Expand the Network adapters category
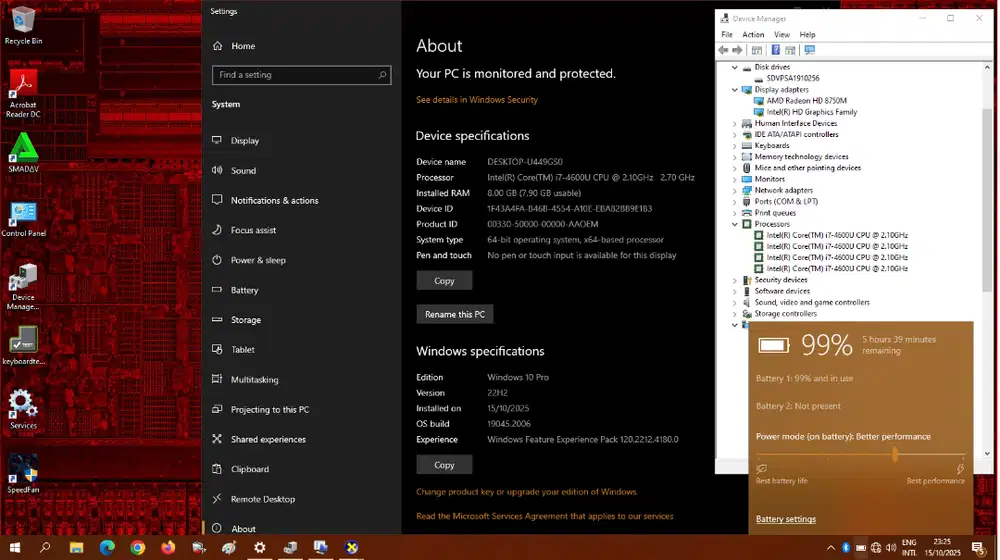 (x=735, y=190)
